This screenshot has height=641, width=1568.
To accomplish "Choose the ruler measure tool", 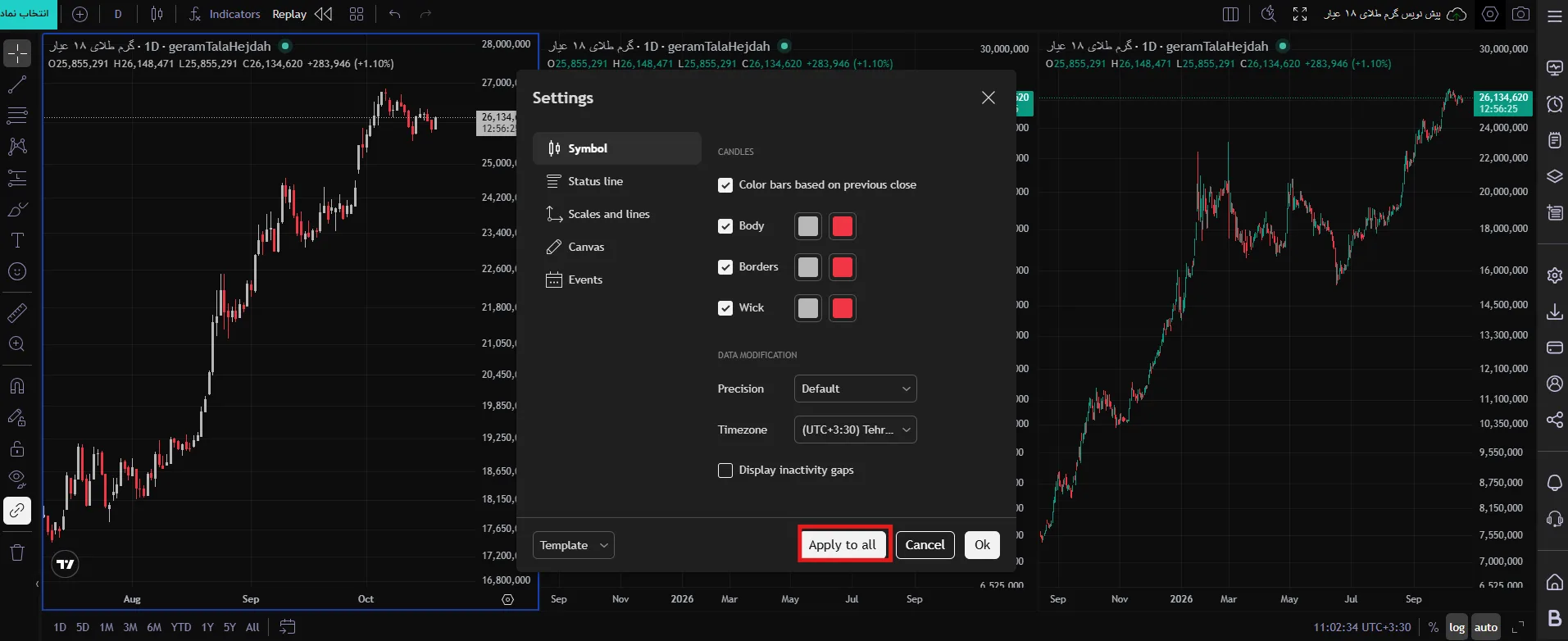I will point(17,312).
